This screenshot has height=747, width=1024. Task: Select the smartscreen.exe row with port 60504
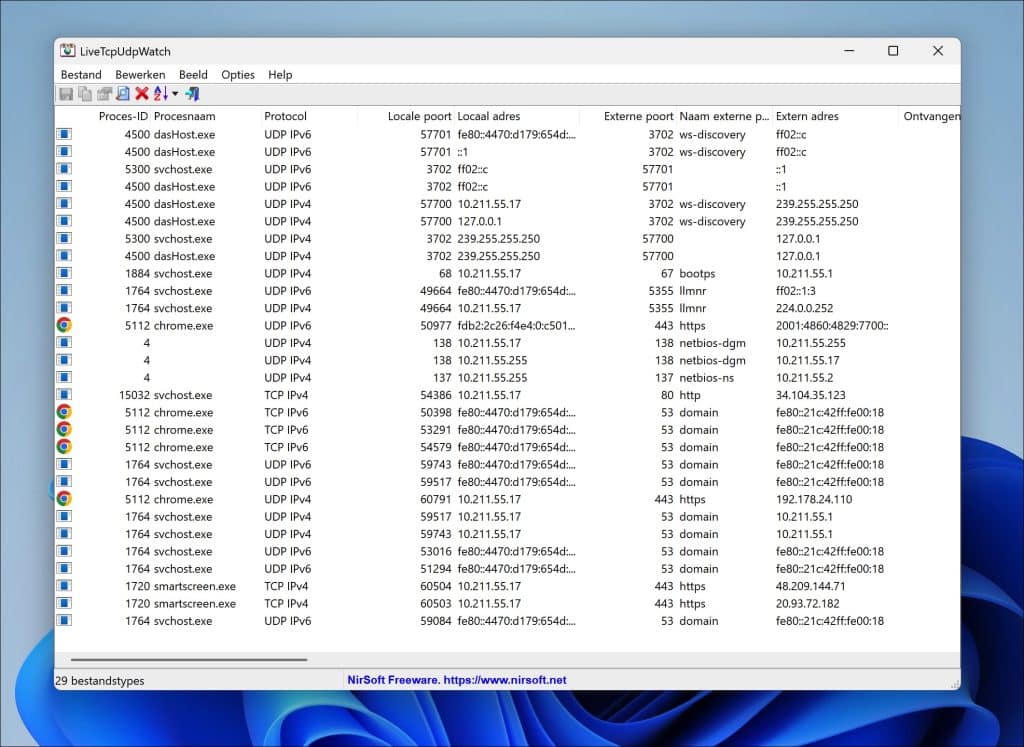(x=507, y=586)
